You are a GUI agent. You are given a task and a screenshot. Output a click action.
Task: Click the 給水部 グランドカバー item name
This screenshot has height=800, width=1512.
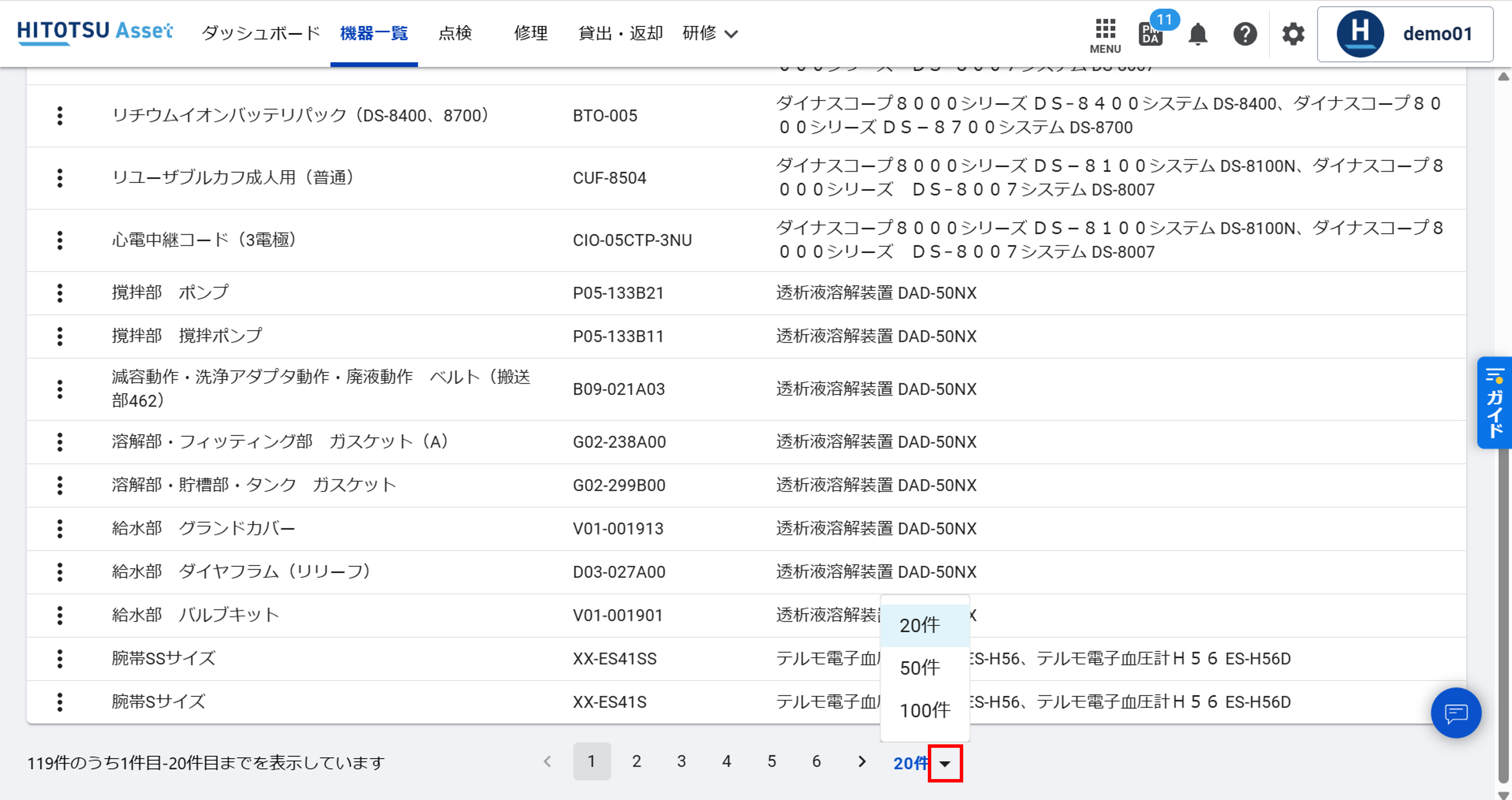pyautogui.click(x=203, y=528)
